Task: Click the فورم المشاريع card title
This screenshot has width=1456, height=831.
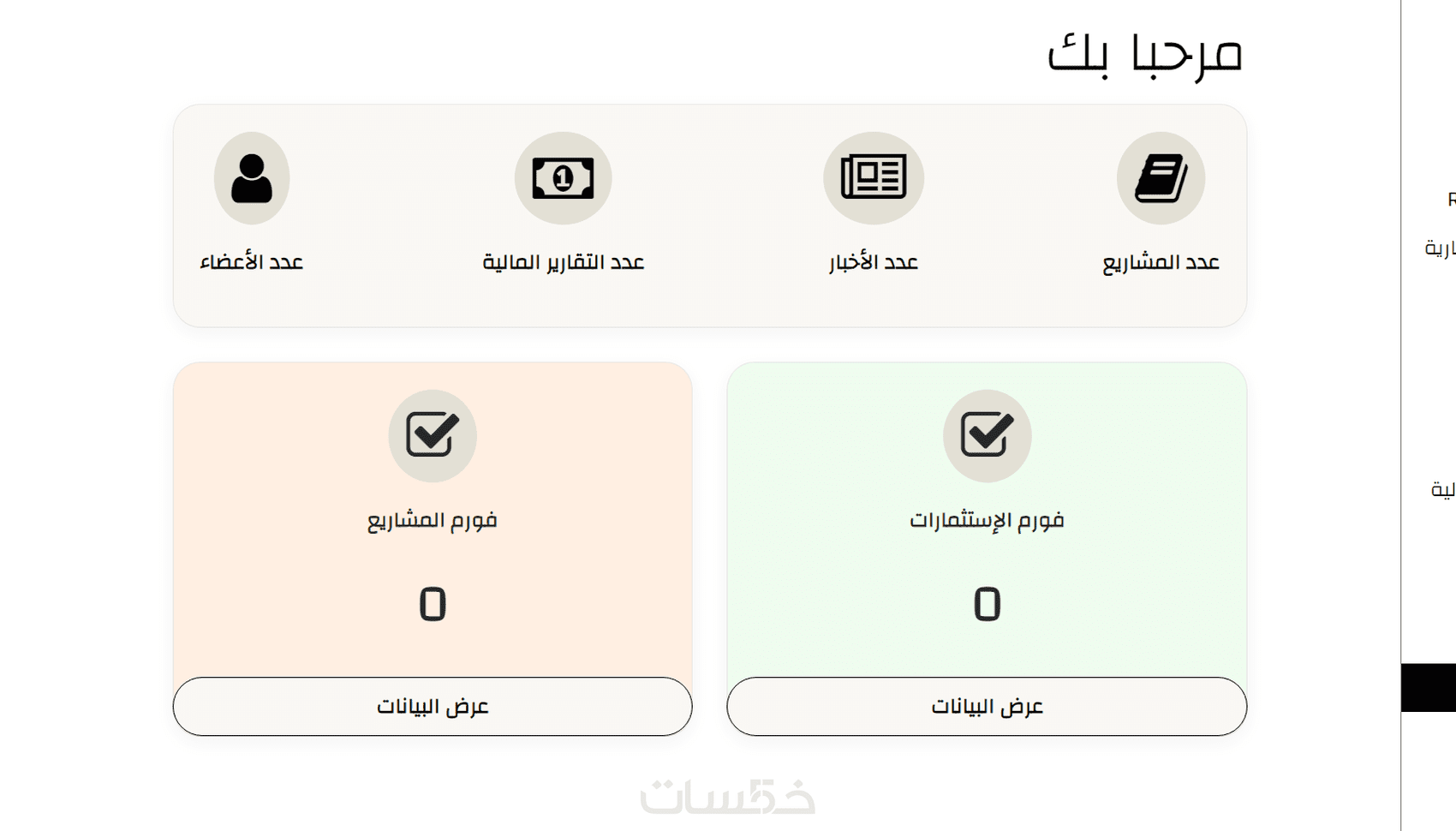Action: click(x=433, y=520)
